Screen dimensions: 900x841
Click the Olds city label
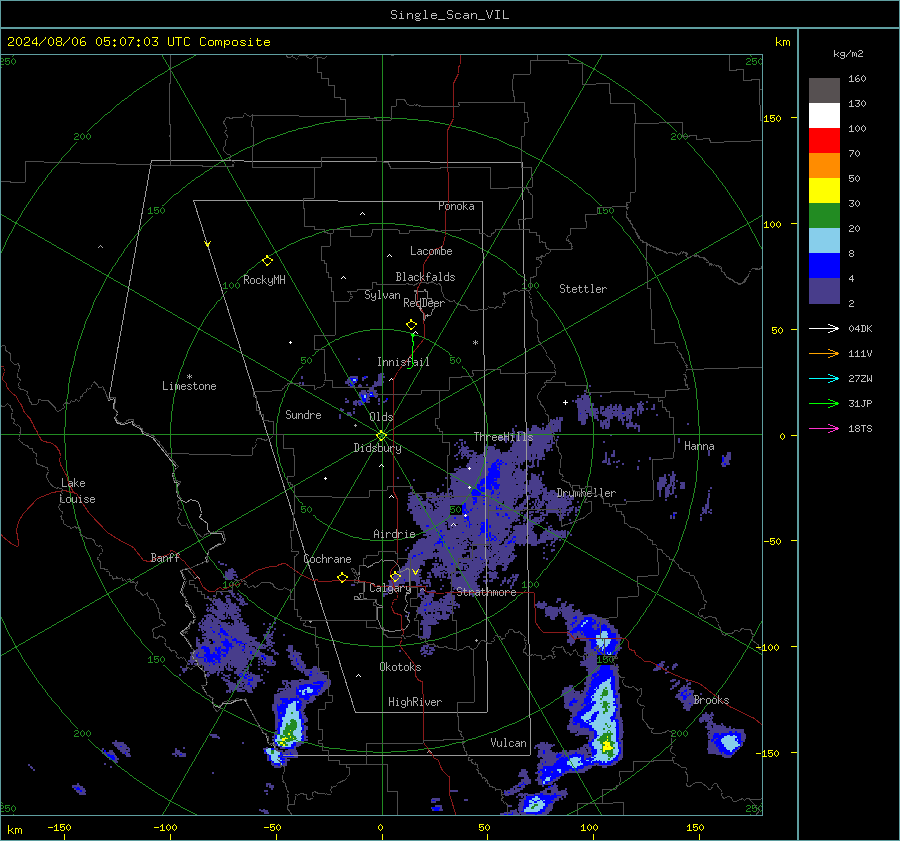coord(381,417)
